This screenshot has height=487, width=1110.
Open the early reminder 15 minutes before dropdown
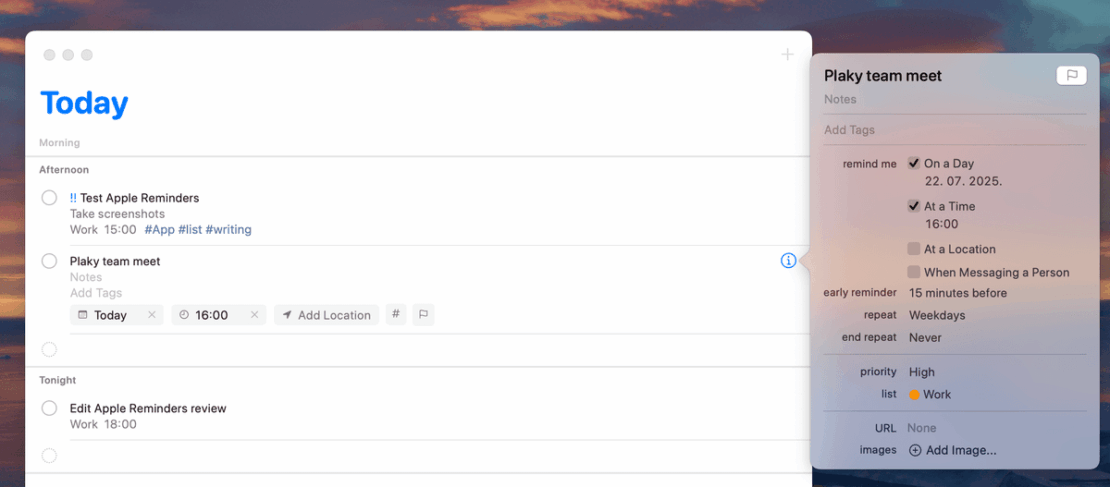pyautogui.click(x=957, y=293)
